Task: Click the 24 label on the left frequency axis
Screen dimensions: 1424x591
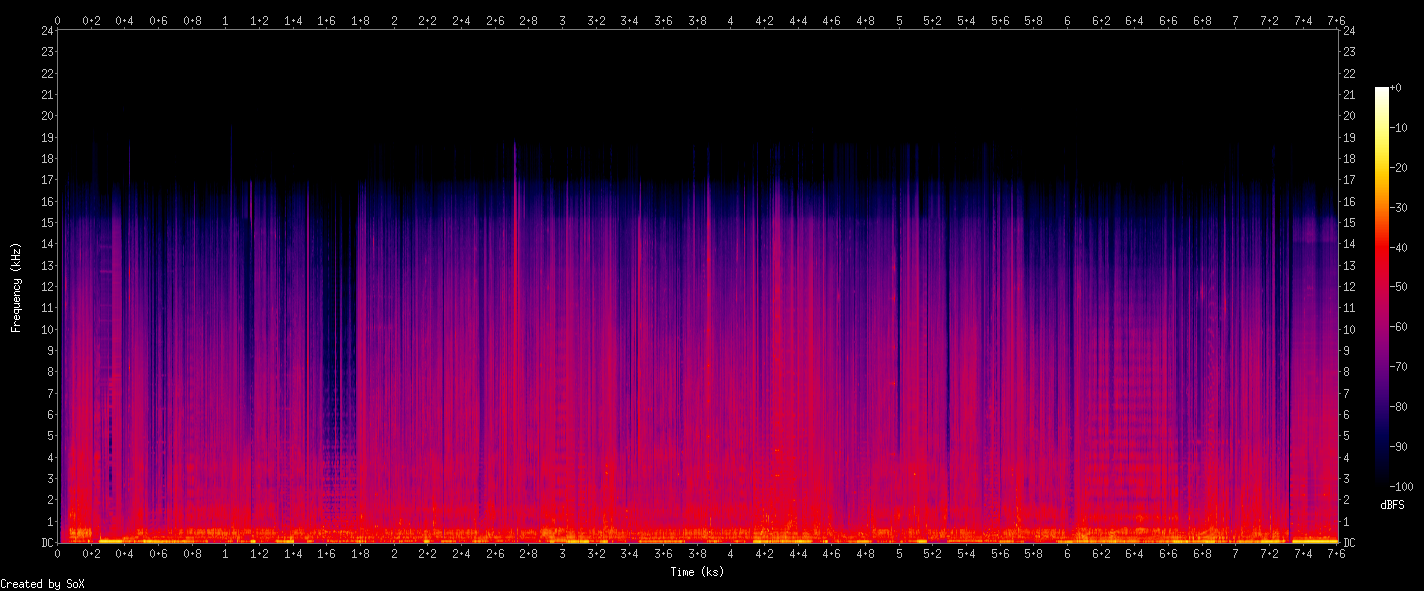Action: [x=47, y=30]
